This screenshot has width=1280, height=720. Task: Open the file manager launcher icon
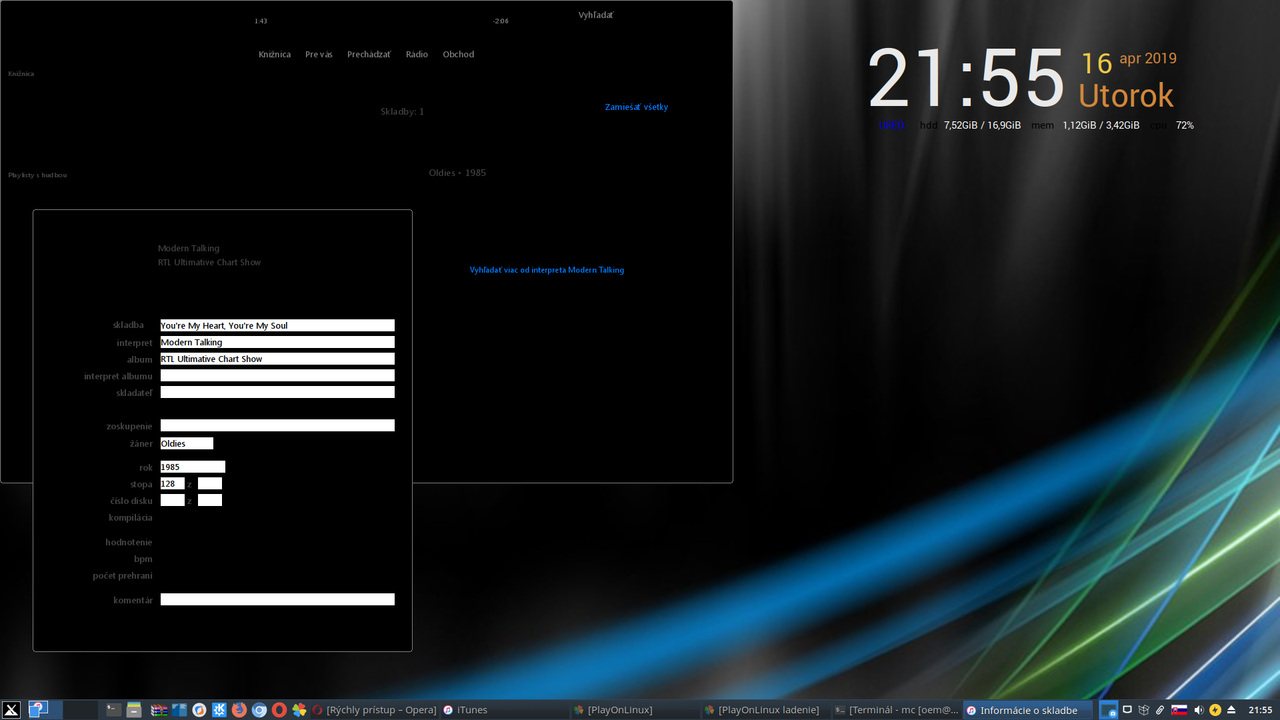point(133,710)
